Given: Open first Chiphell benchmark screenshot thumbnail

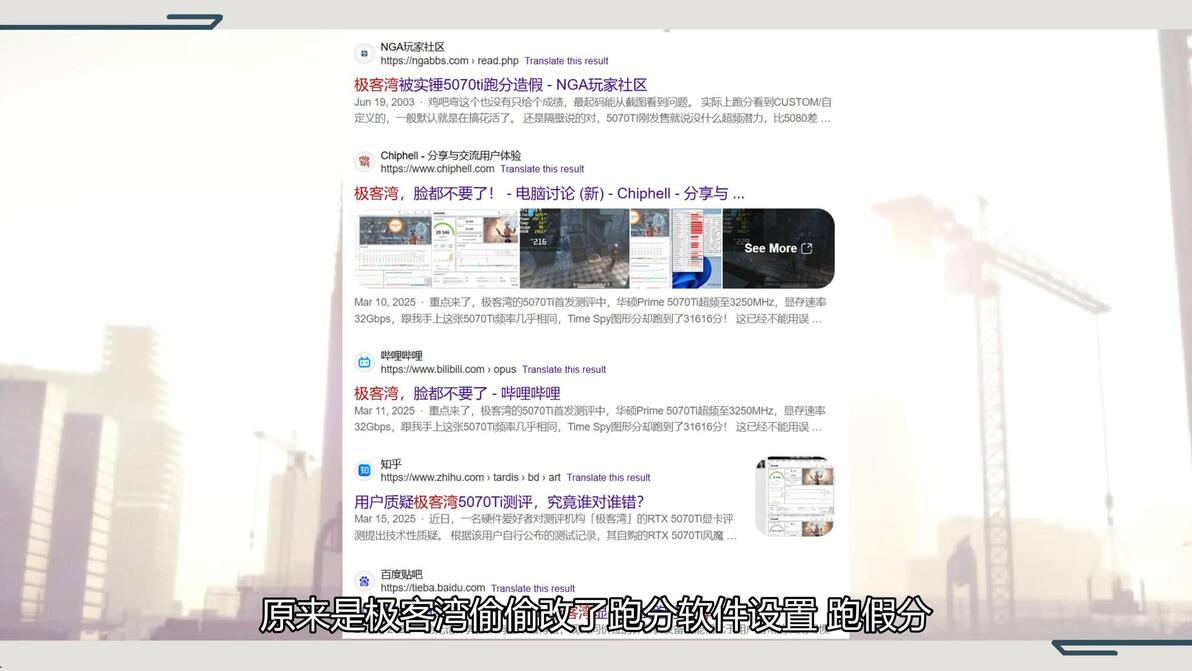Looking at the screenshot, I should (393, 248).
